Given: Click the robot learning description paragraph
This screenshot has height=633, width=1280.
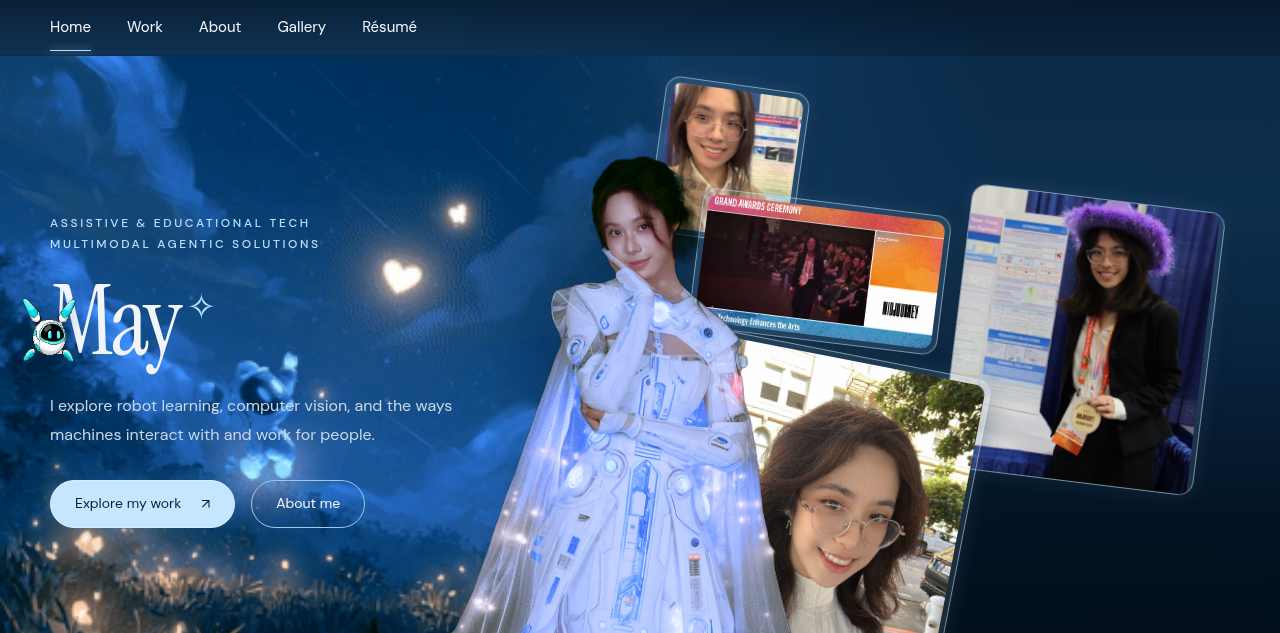Looking at the screenshot, I should click(x=251, y=420).
